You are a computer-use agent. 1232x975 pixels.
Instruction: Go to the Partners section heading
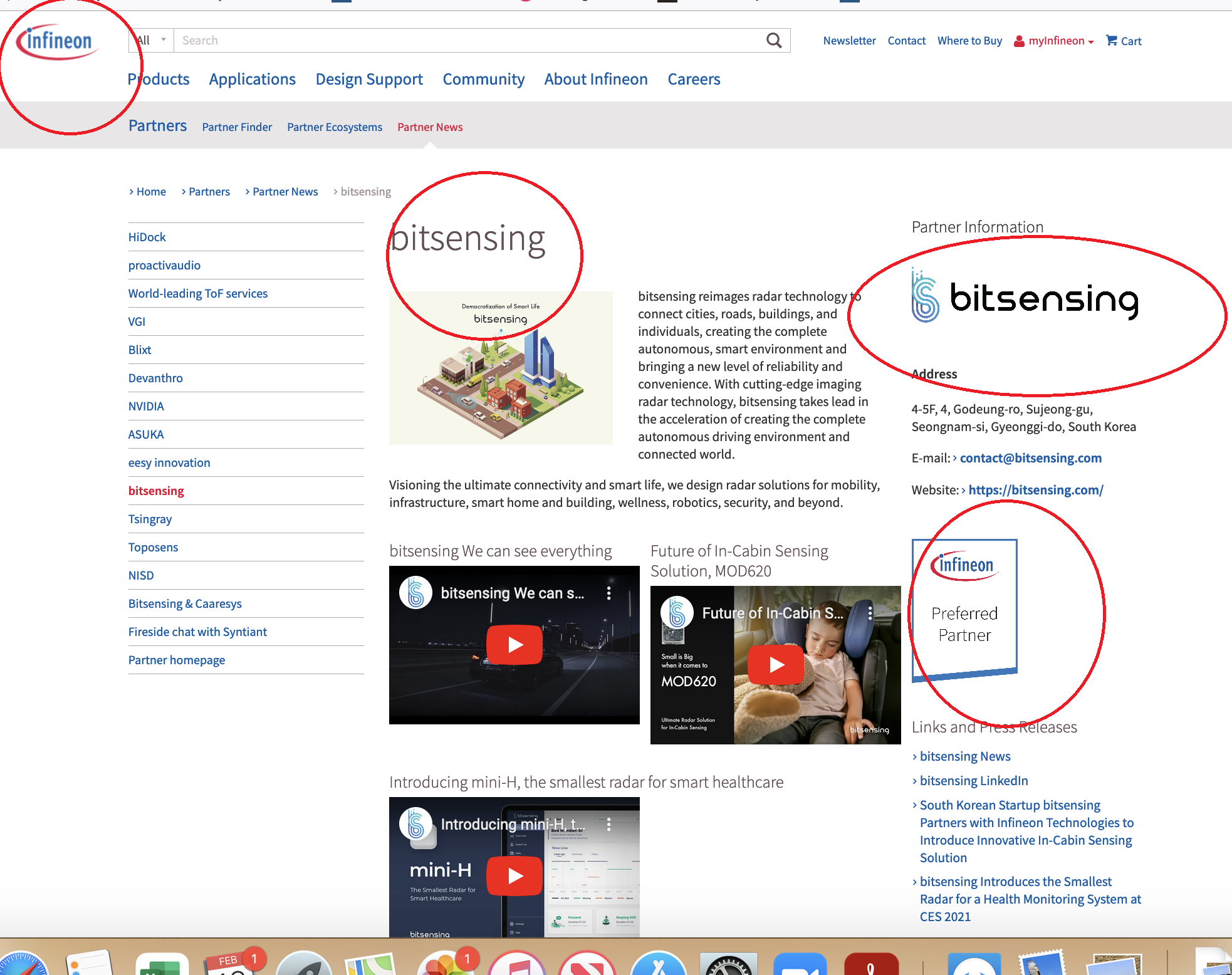click(x=158, y=125)
